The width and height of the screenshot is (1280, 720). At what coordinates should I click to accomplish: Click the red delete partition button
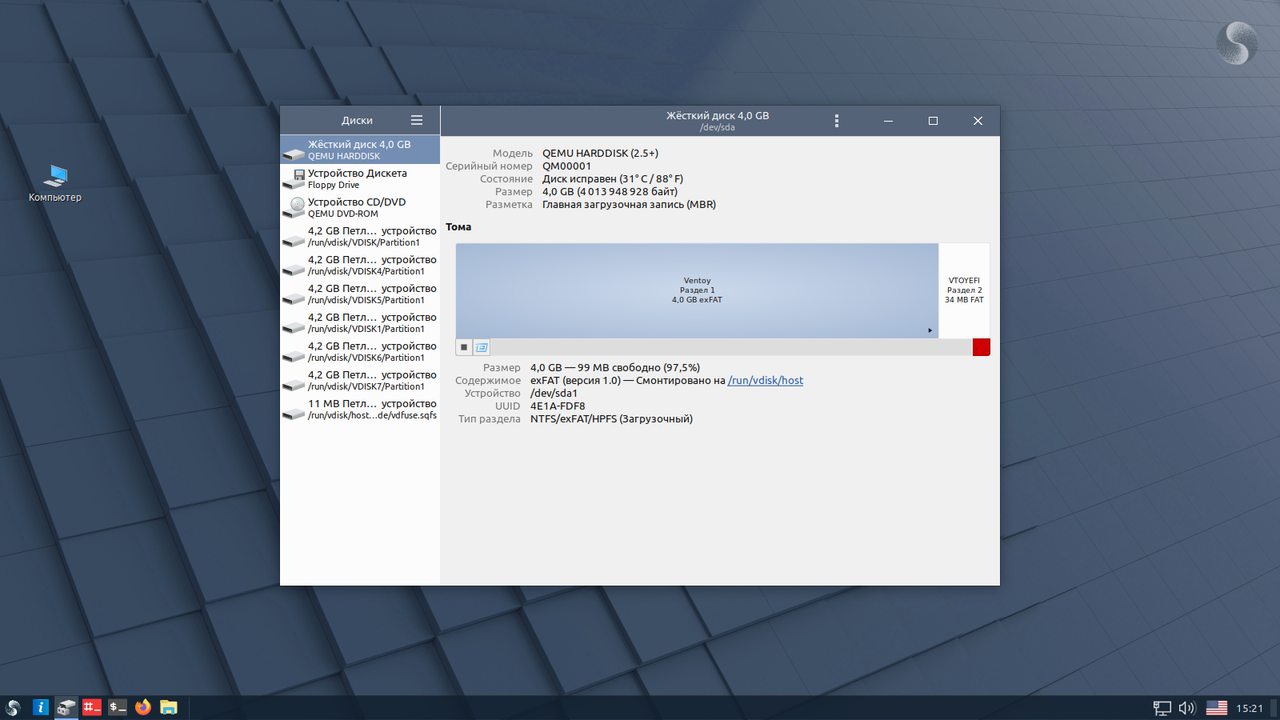click(x=981, y=347)
